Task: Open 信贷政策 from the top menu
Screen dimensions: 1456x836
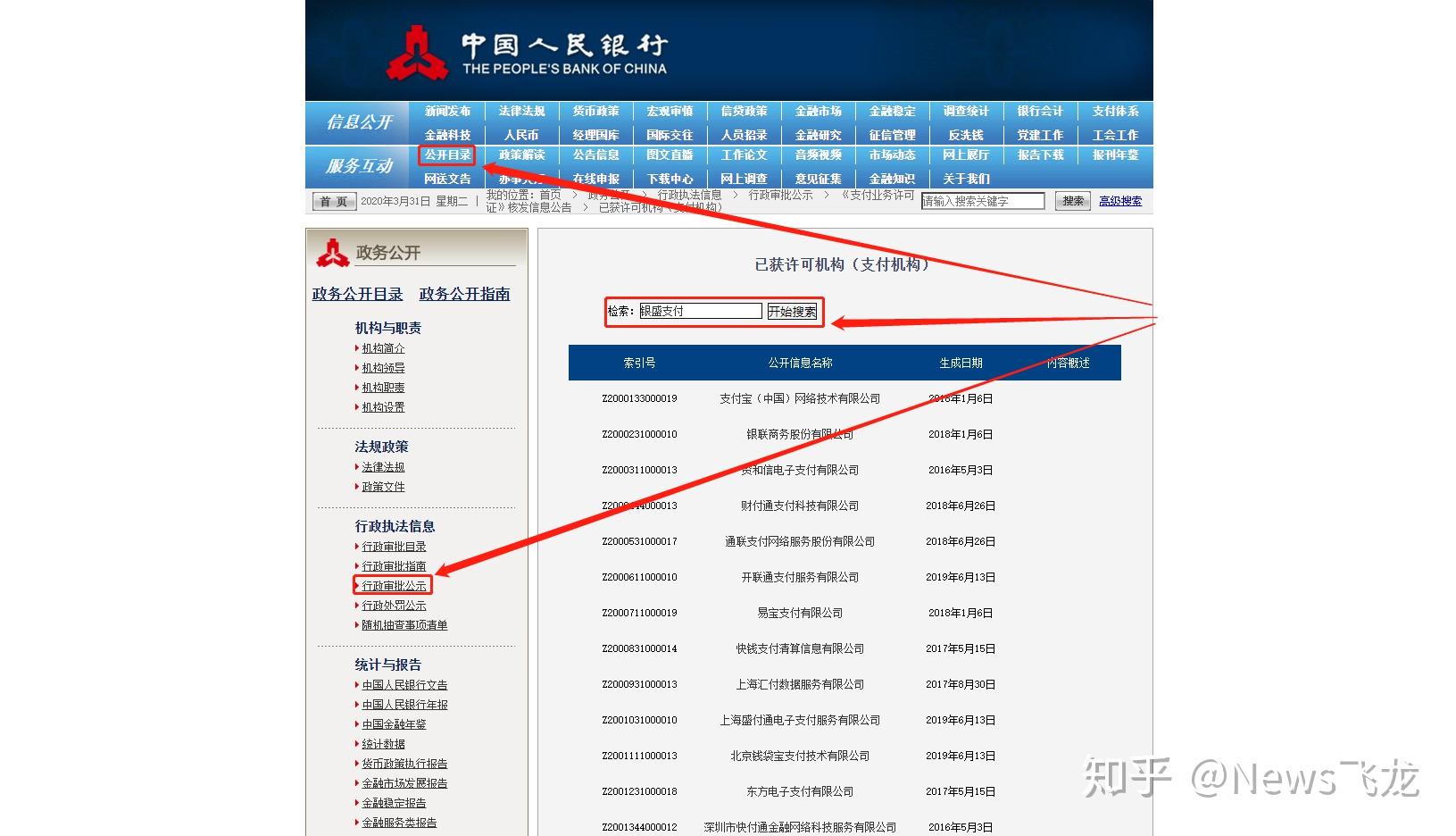Action: pyautogui.click(x=744, y=111)
